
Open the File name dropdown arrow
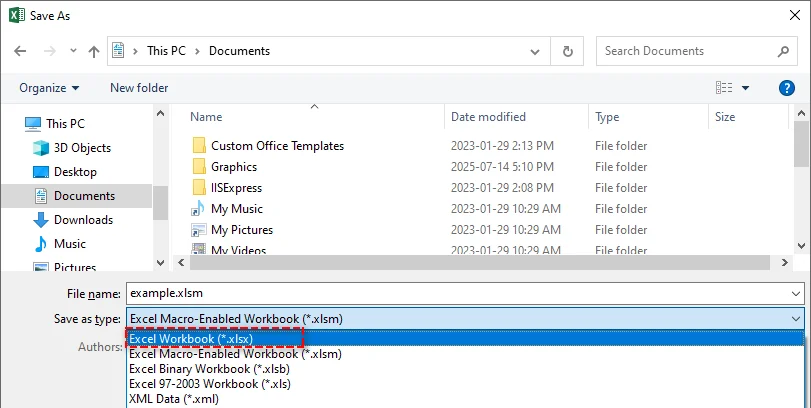click(796, 294)
